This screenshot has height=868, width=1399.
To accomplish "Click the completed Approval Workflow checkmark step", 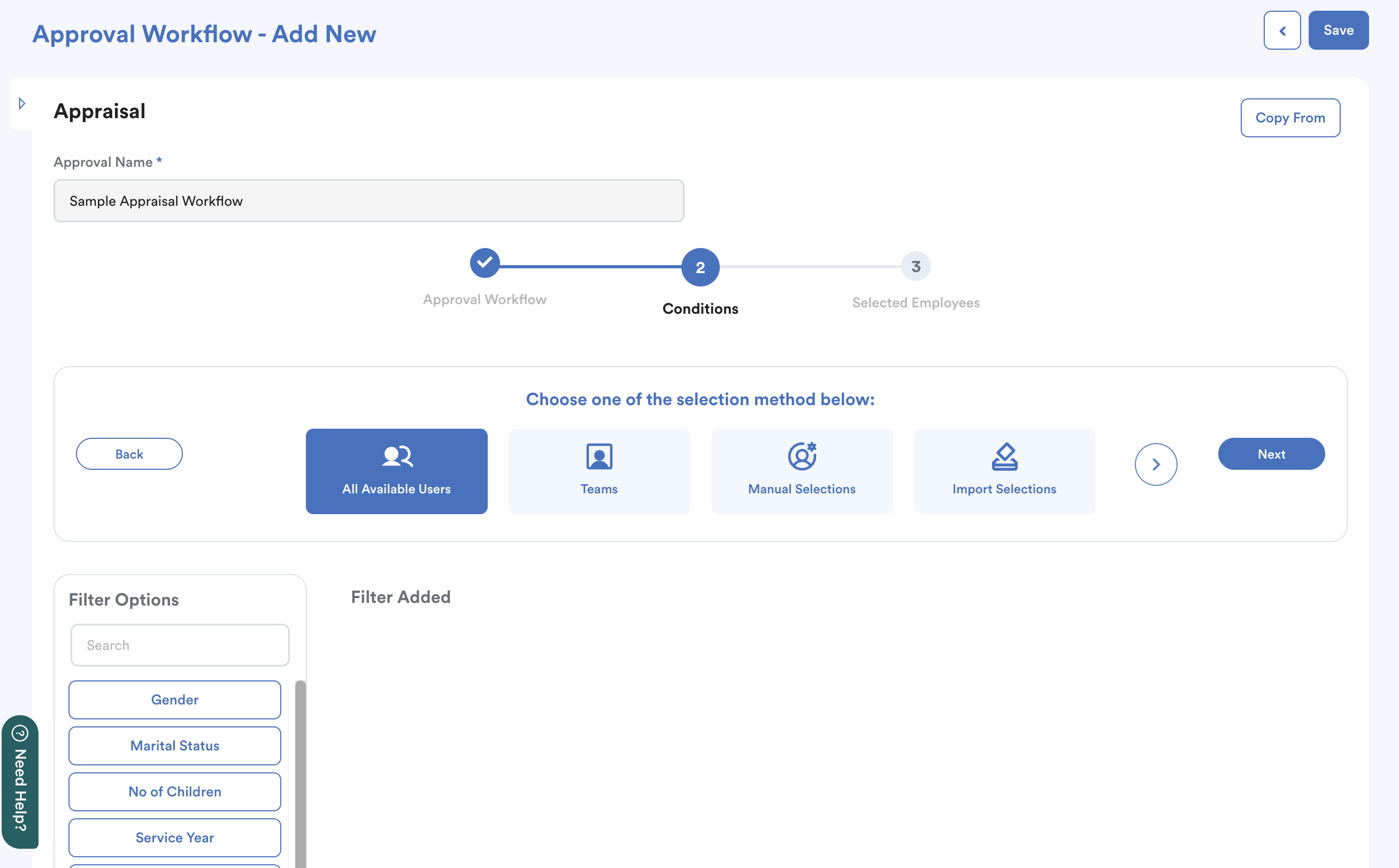I will click(485, 263).
